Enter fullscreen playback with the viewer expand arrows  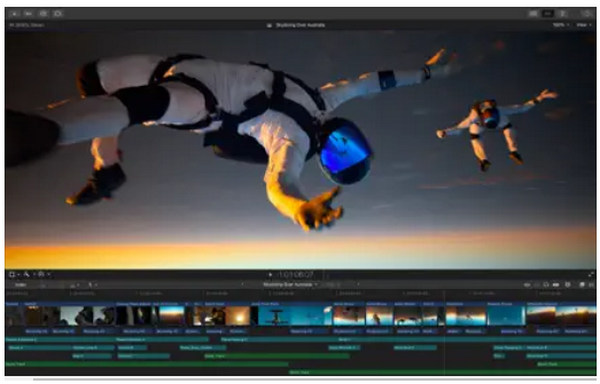click(591, 275)
